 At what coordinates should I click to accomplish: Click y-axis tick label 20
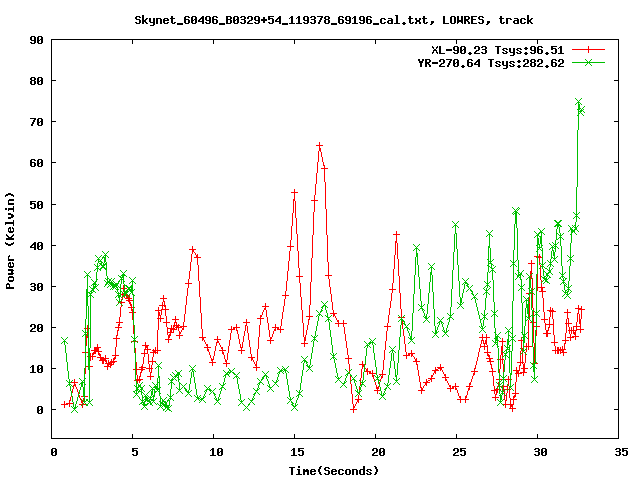pos(36,328)
